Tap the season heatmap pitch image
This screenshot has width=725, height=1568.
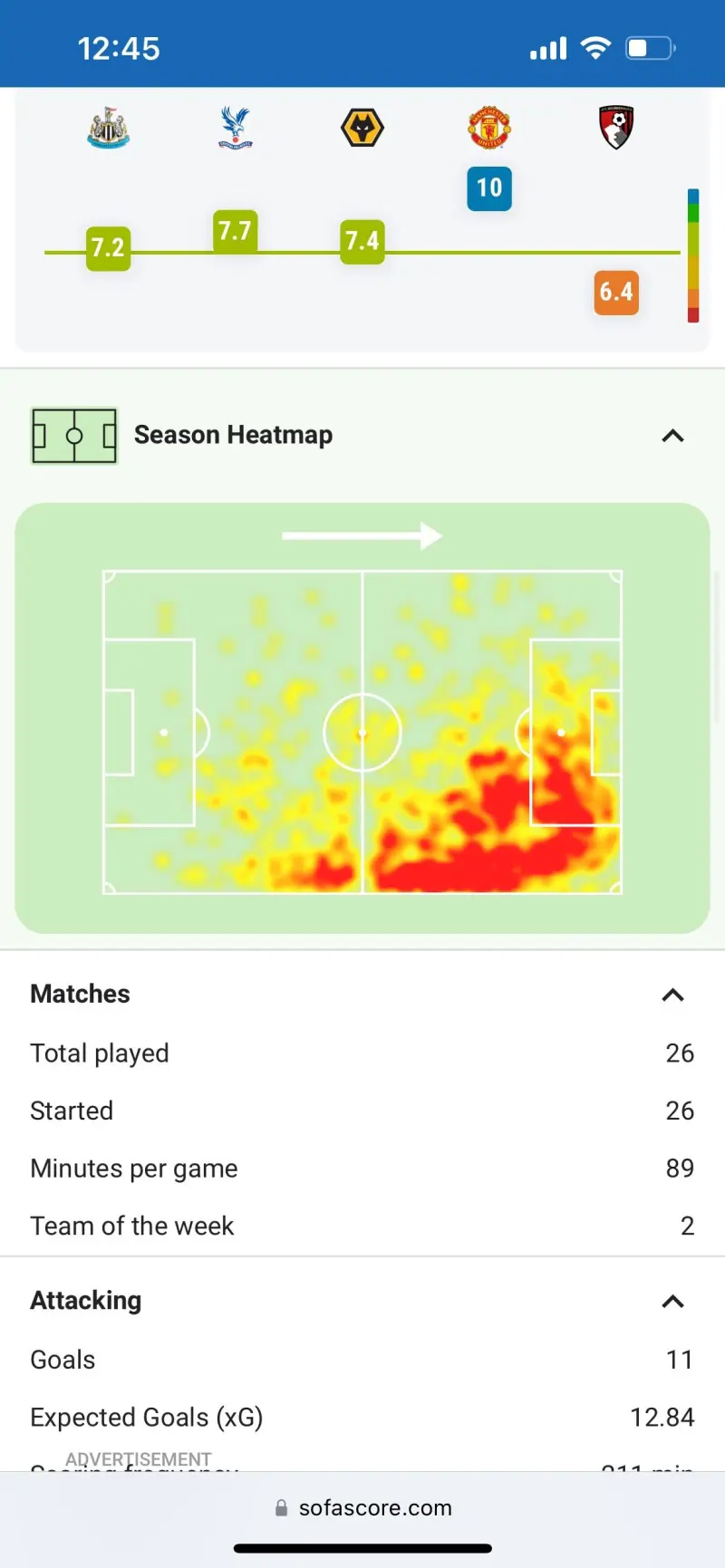pos(362,732)
